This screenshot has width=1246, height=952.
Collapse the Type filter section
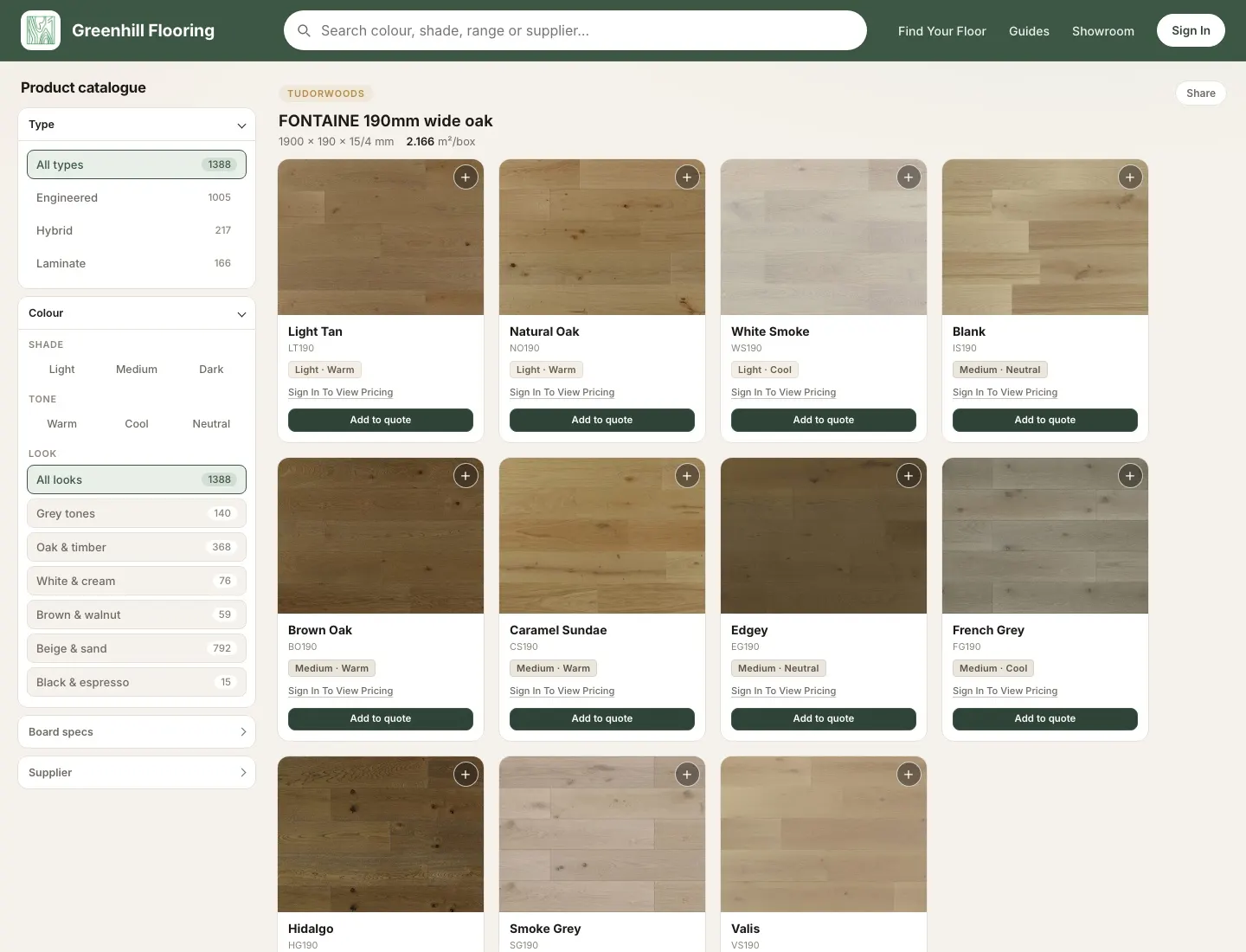[137, 125]
